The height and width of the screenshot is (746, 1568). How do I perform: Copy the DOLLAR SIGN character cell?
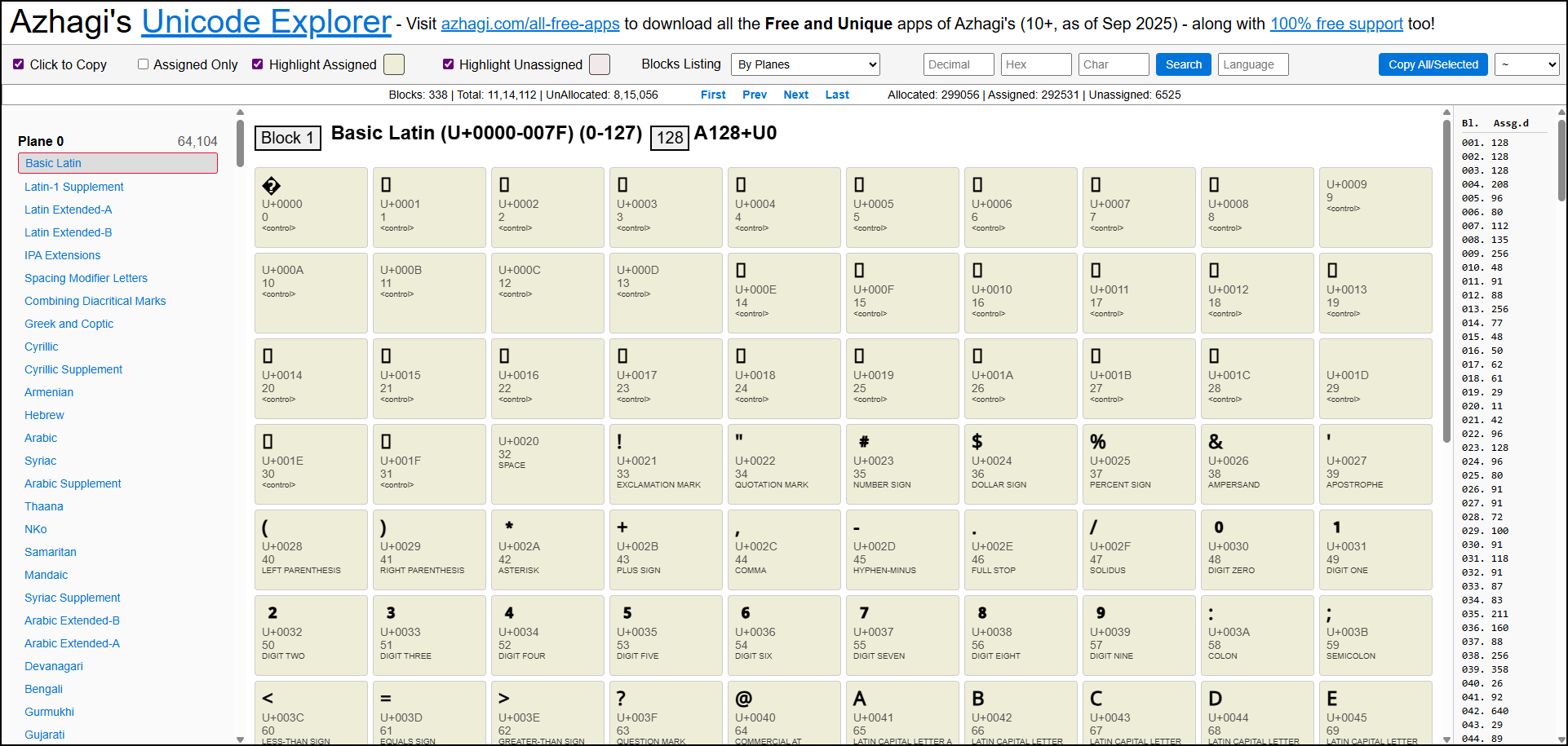[x=1021, y=464]
